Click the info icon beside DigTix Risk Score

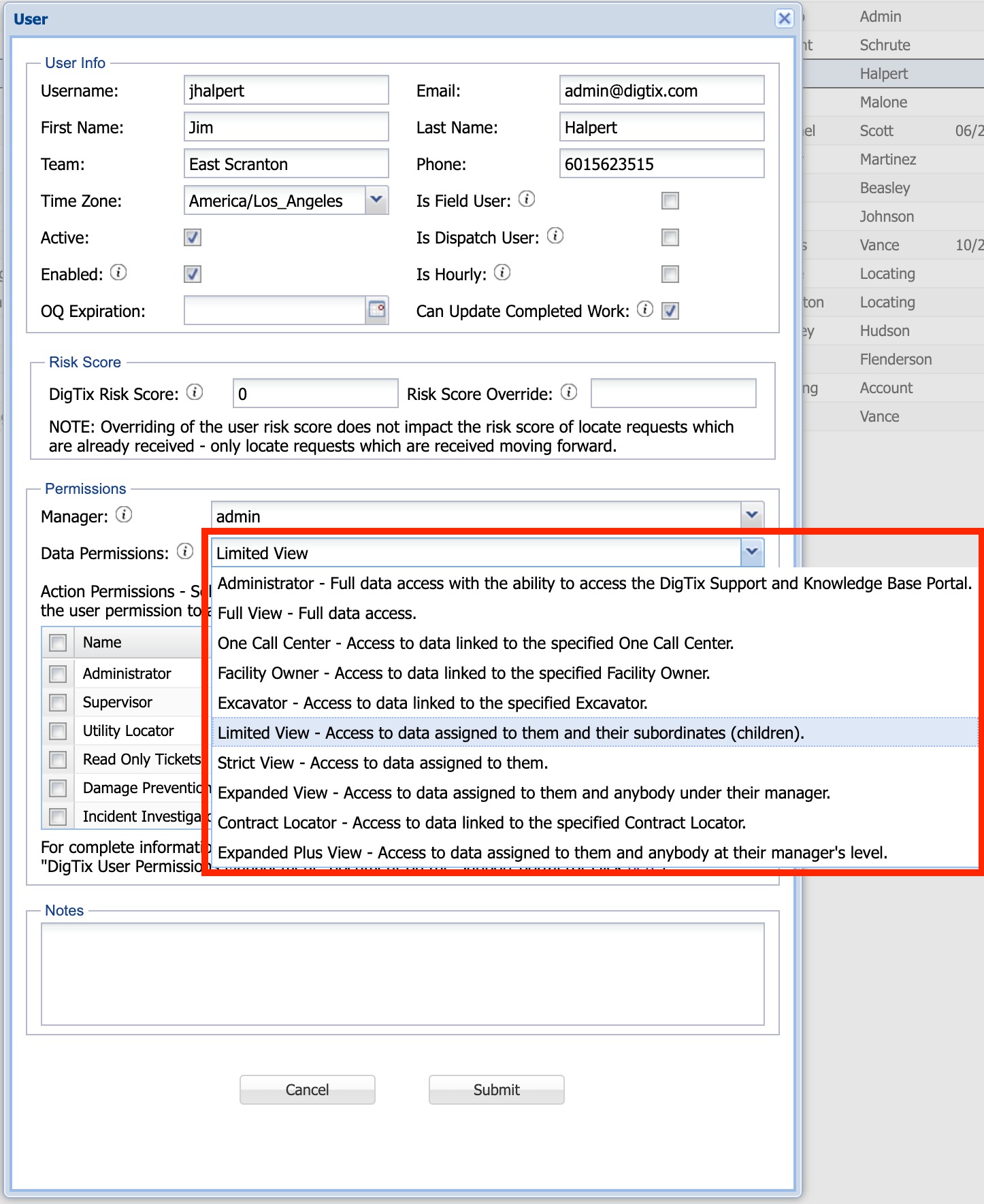[195, 392]
